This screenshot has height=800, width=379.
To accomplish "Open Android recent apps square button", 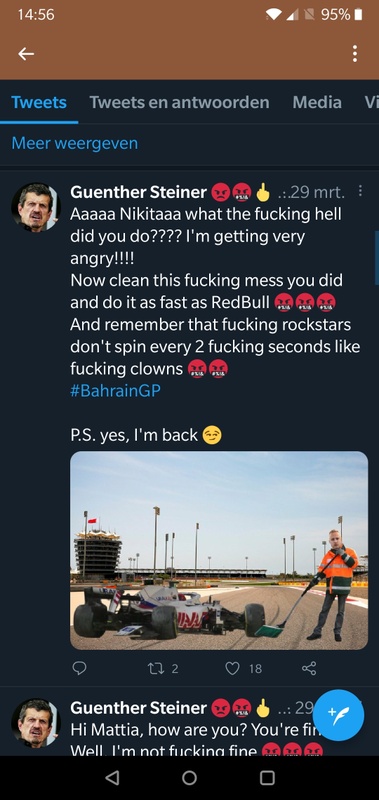I will coord(267,777).
